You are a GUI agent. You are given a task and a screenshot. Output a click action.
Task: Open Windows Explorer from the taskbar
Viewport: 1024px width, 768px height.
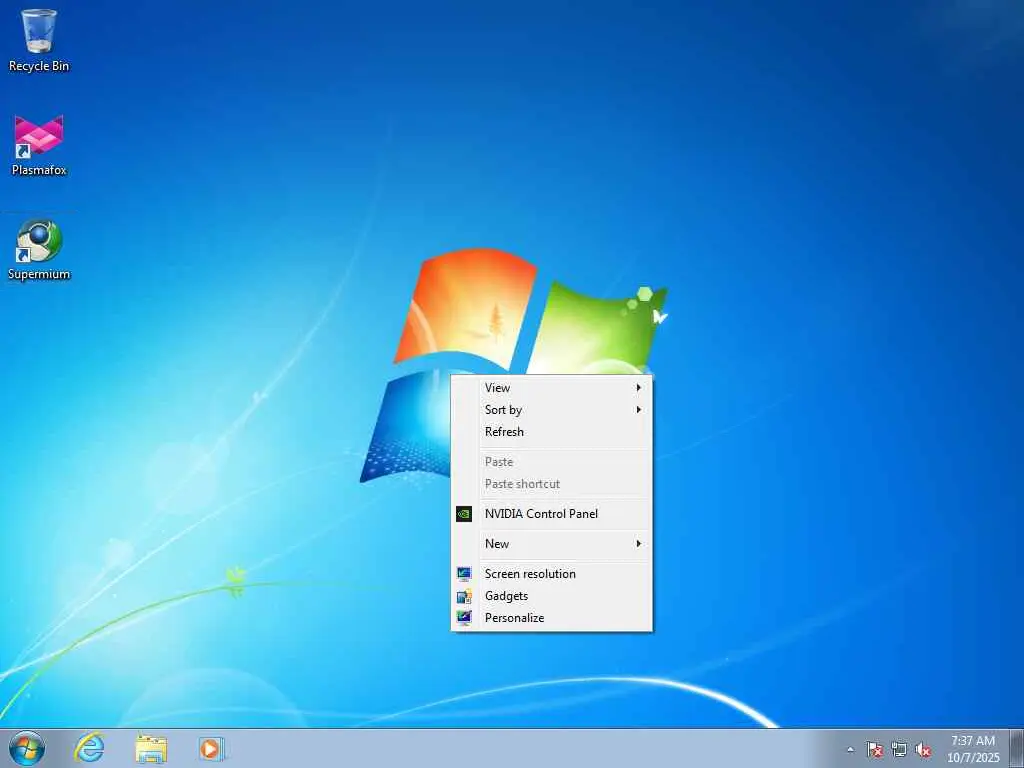coord(151,748)
